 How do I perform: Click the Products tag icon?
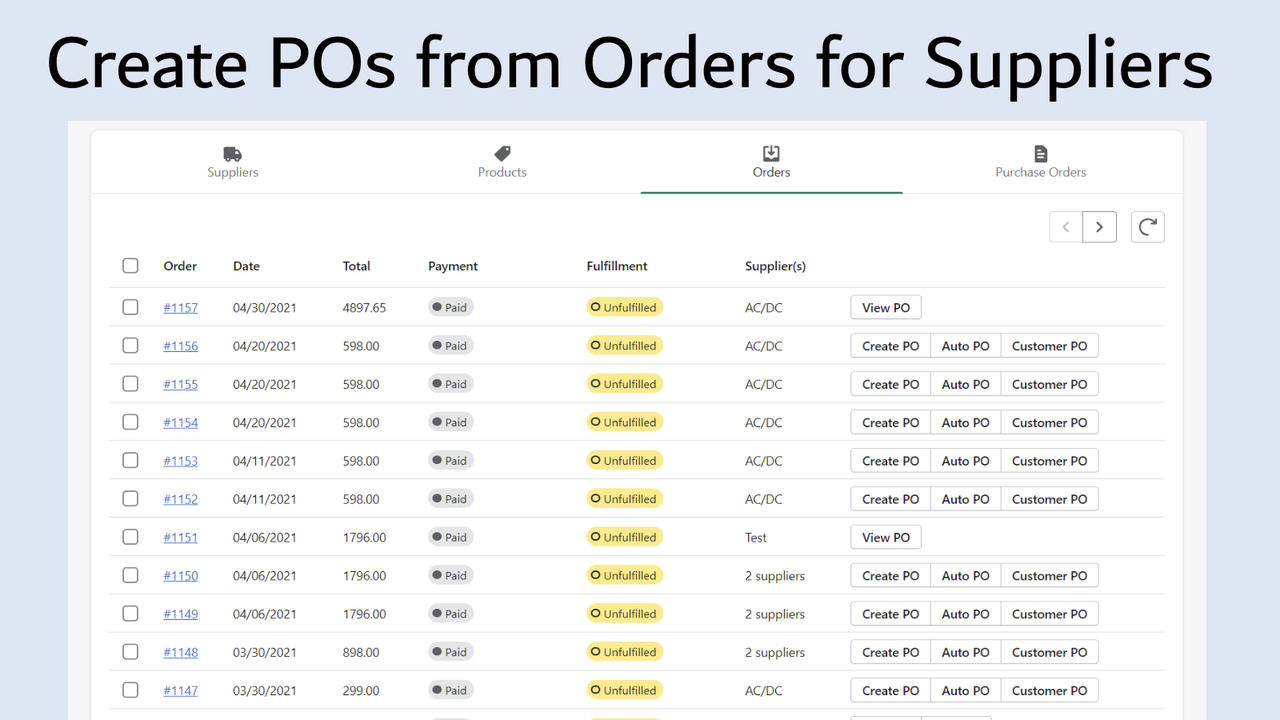pos(502,151)
